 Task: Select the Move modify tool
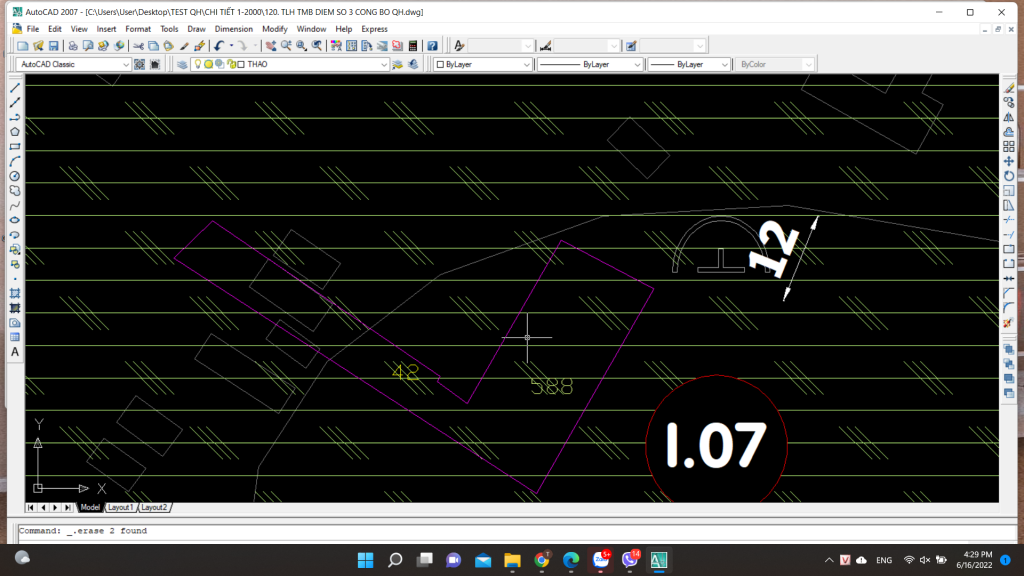1009,161
